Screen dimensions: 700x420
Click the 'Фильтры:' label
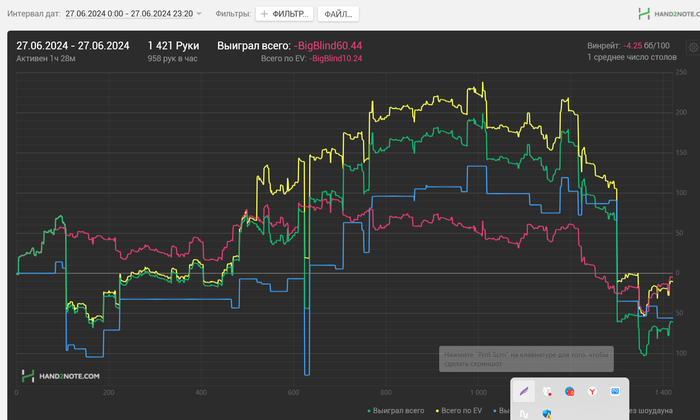(233, 14)
